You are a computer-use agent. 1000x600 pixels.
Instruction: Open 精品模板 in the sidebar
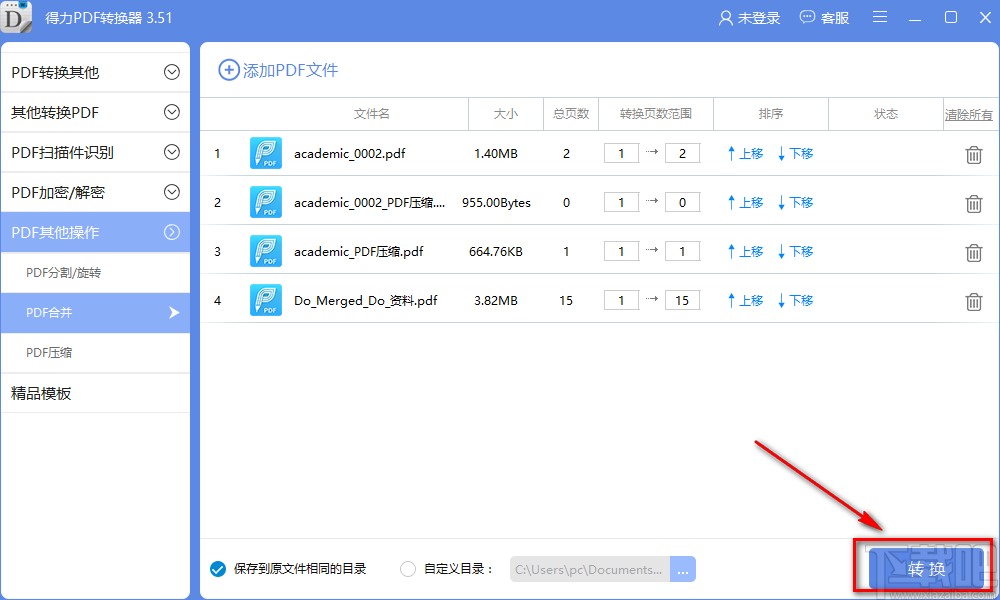point(96,393)
